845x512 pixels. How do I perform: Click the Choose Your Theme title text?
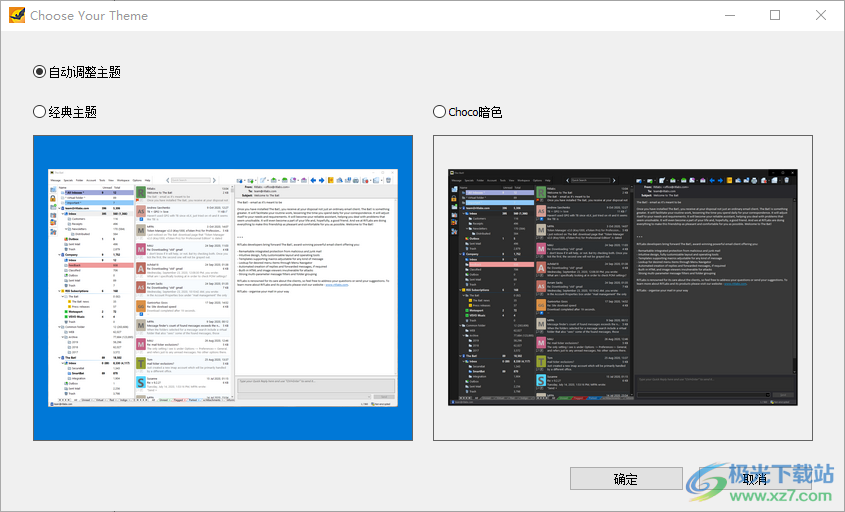pos(89,16)
